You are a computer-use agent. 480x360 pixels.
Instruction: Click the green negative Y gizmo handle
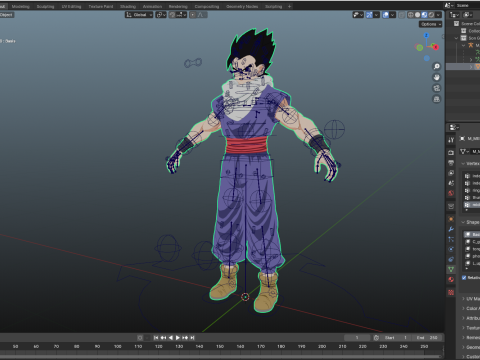click(x=420, y=48)
